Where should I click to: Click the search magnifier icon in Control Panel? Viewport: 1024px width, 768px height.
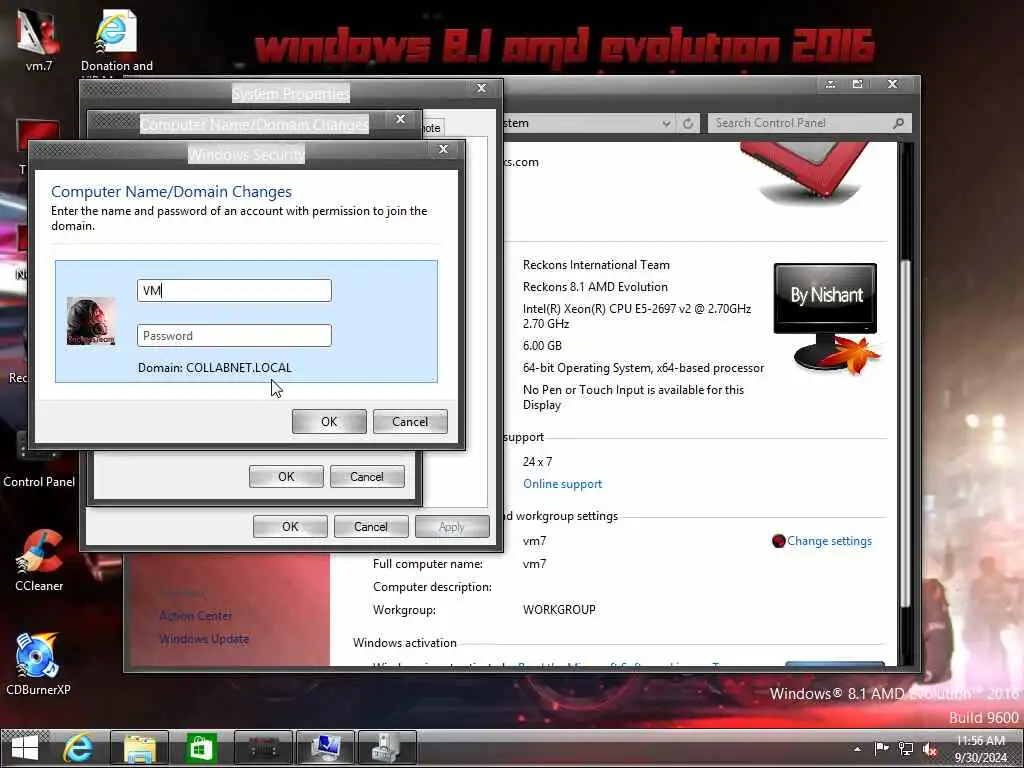tap(899, 123)
